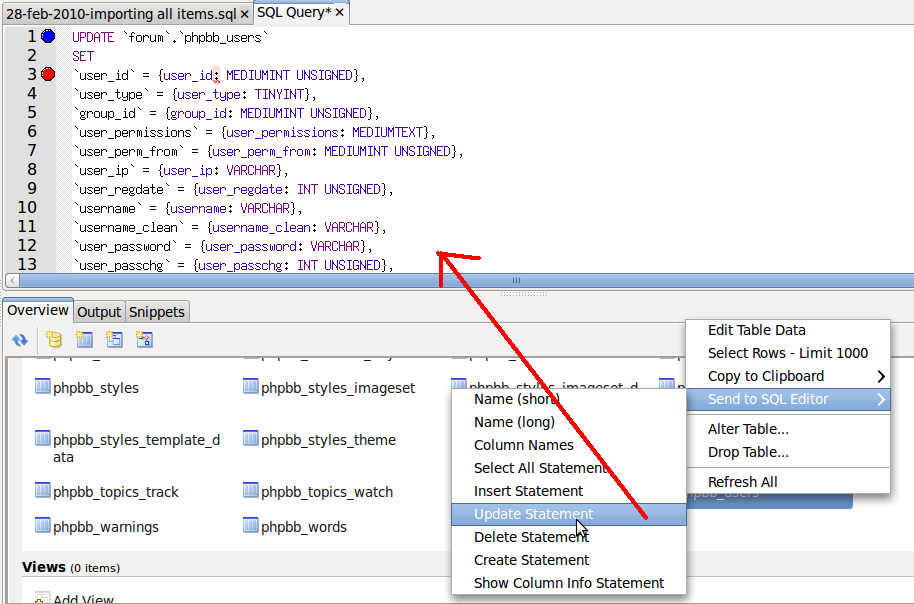Click `username_clean` on line 11
Image resolution: width=914 pixels, height=604 pixels.
128,227
